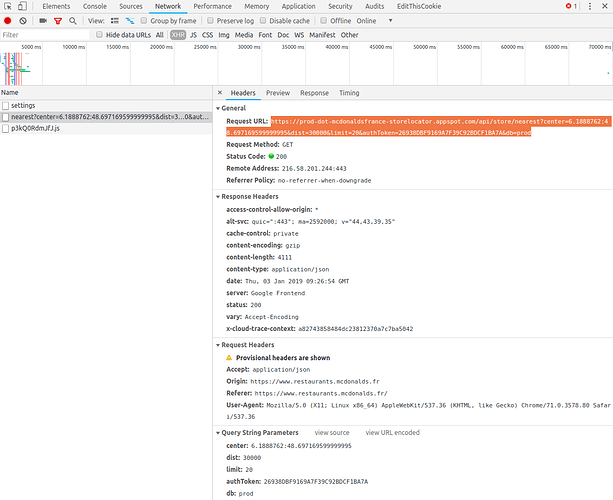Open the EditThisCookie tab

coord(419,6)
